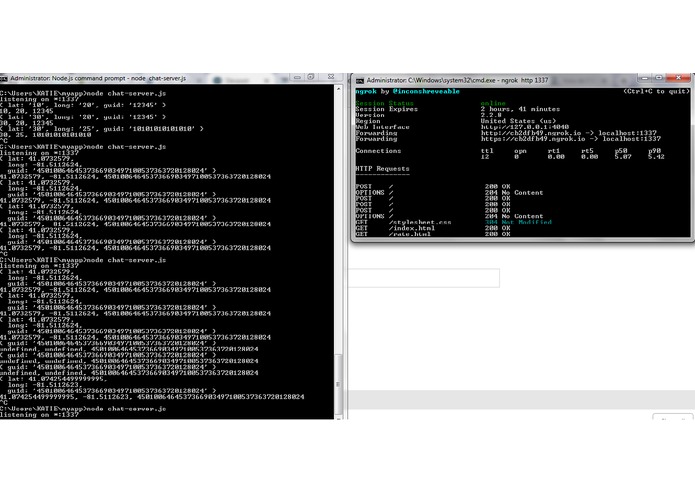Click the http://cb2dfb49.ngrok.io forwarding URL
The height and width of the screenshot is (494, 695).
(531, 133)
